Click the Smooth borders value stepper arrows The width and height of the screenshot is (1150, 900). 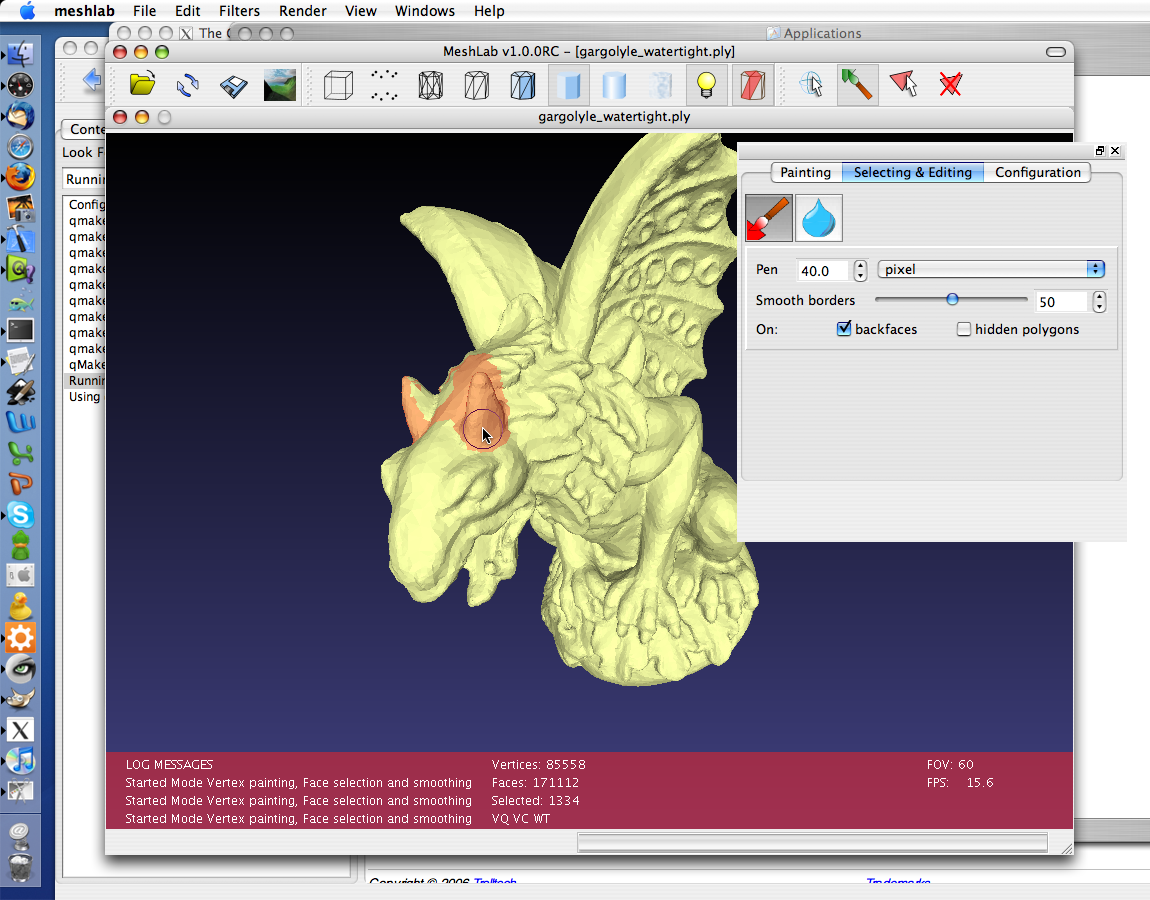(1099, 301)
